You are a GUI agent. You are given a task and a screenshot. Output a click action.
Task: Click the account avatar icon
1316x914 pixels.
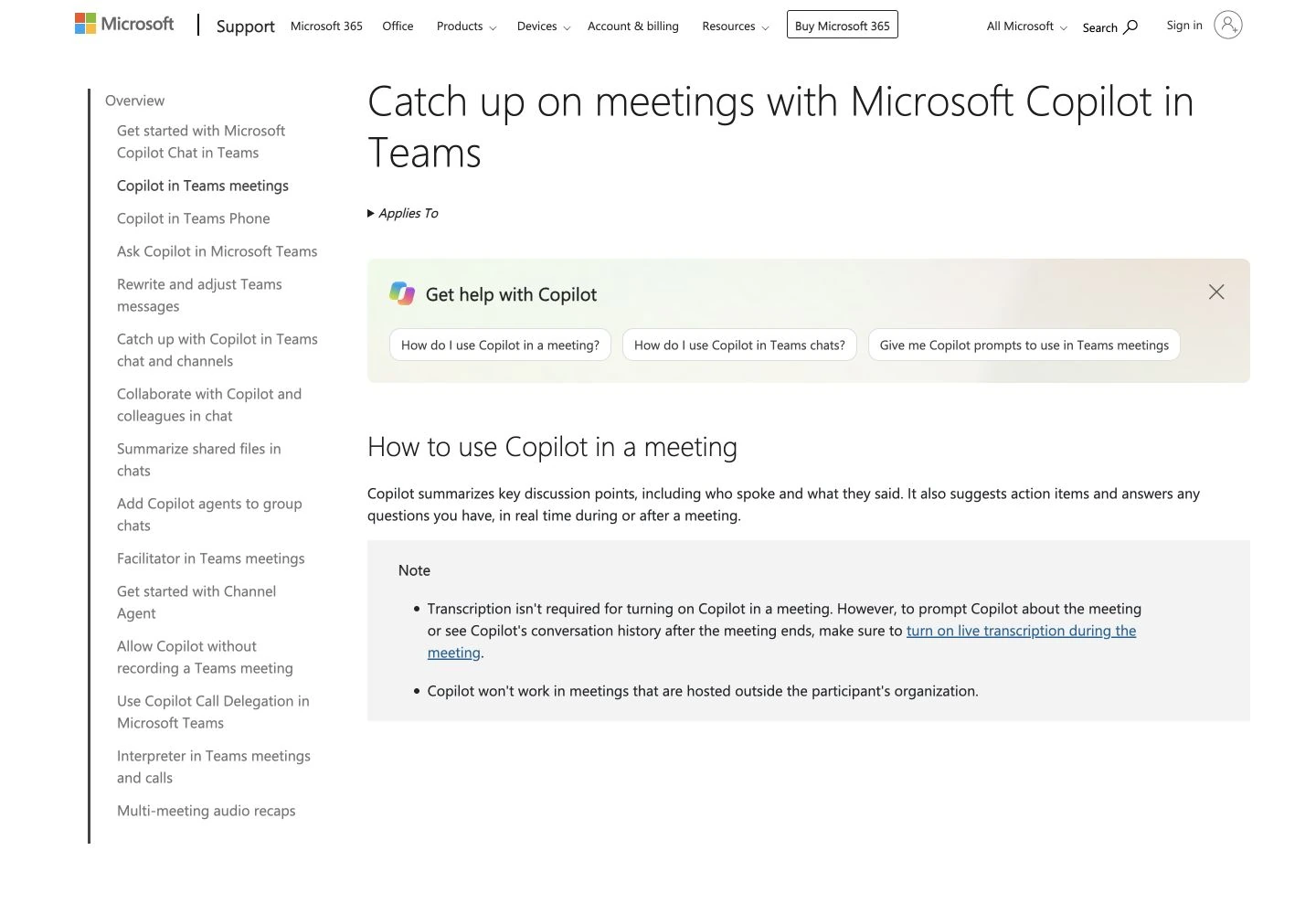[1228, 25]
